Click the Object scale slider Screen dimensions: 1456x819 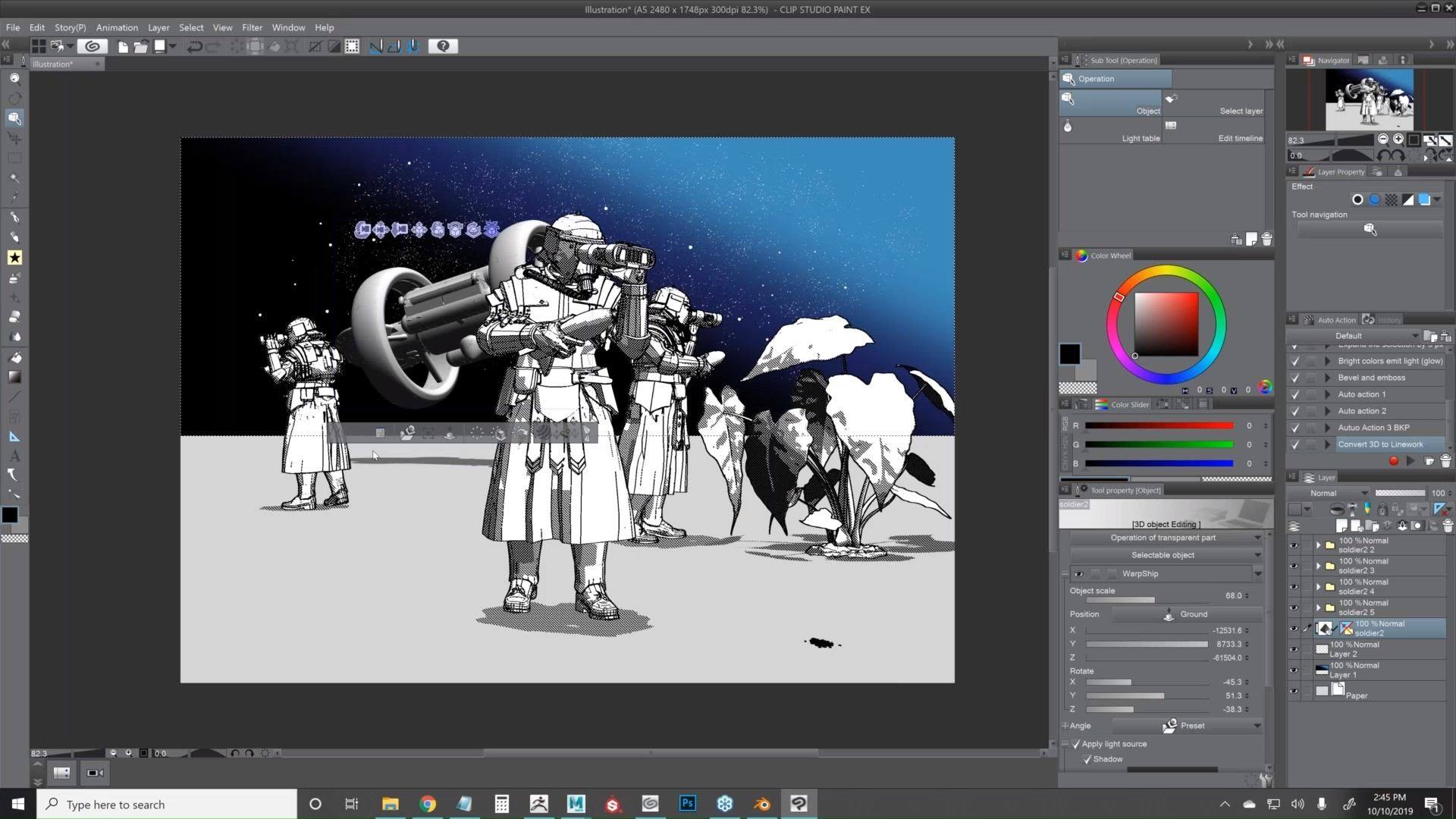[1146, 600]
